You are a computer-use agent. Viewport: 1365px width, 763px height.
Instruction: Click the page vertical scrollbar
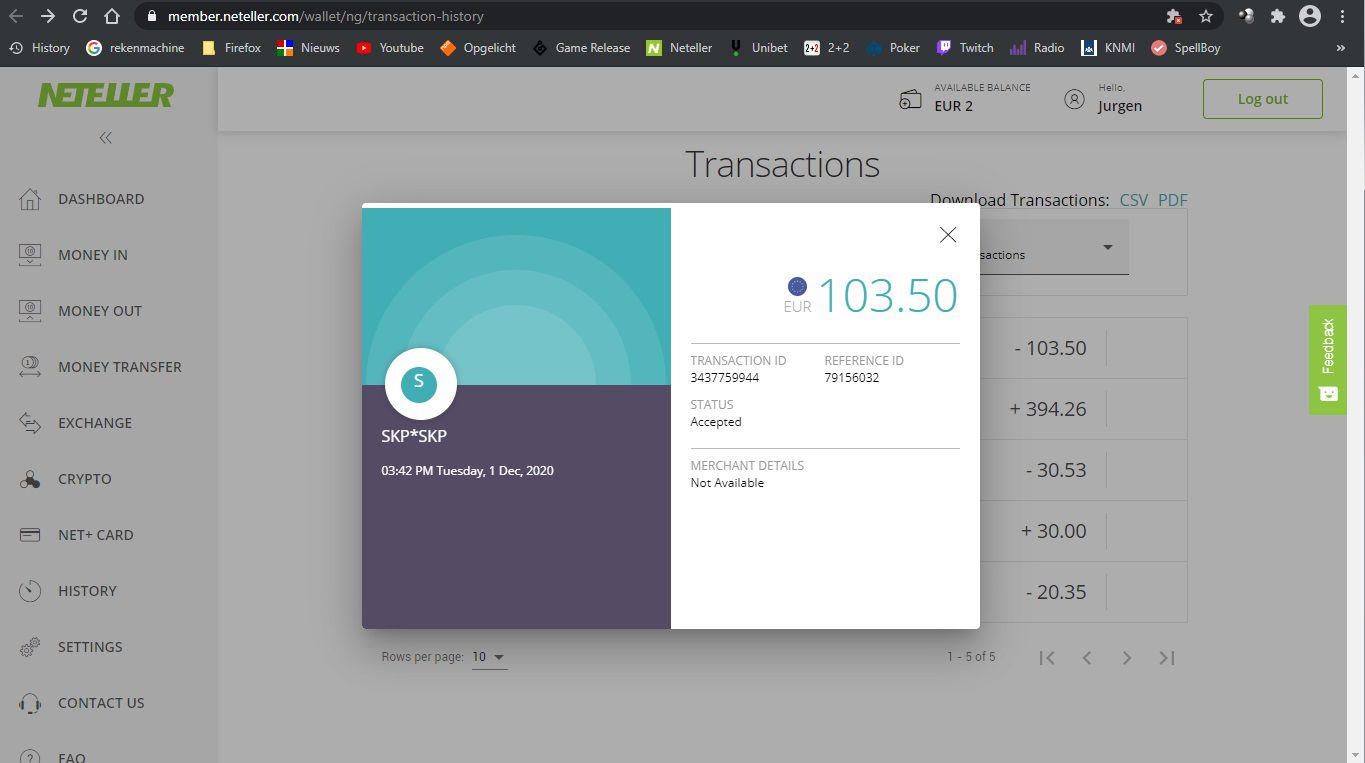[x=1356, y=414]
